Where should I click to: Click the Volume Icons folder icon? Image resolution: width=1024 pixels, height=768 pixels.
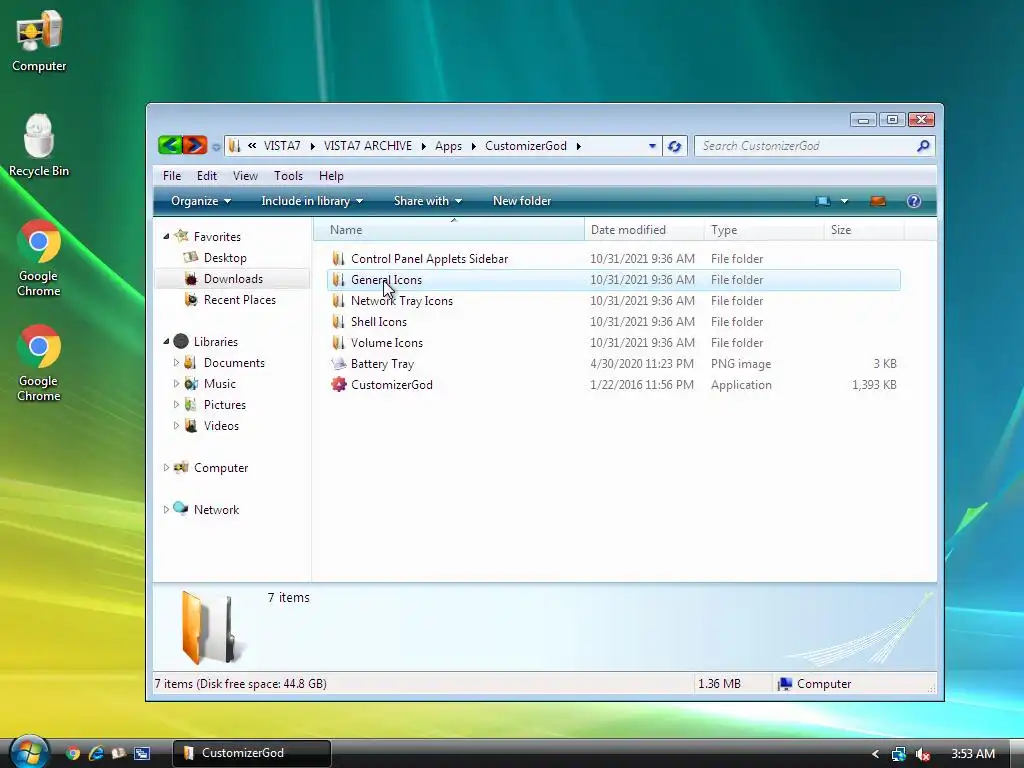(338, 342)
